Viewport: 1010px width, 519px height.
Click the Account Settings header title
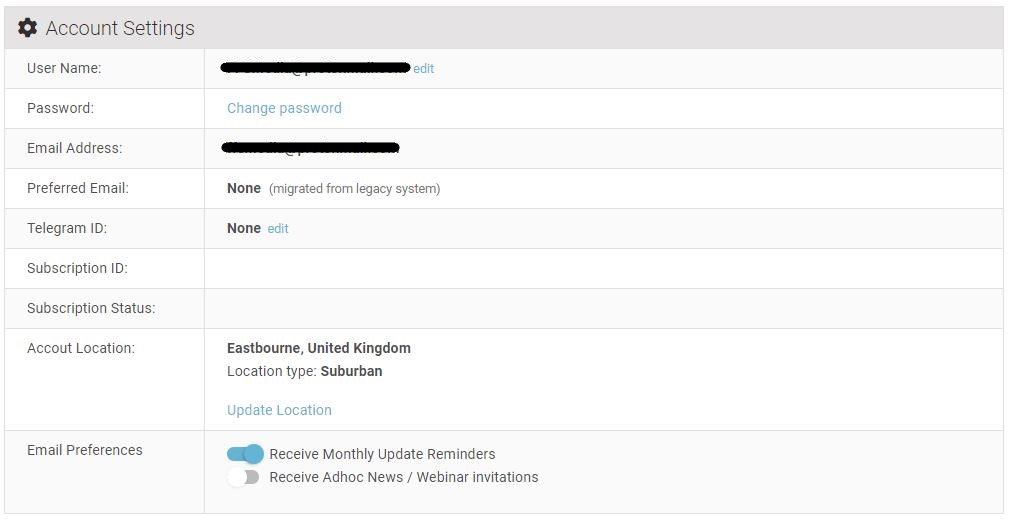120,28
